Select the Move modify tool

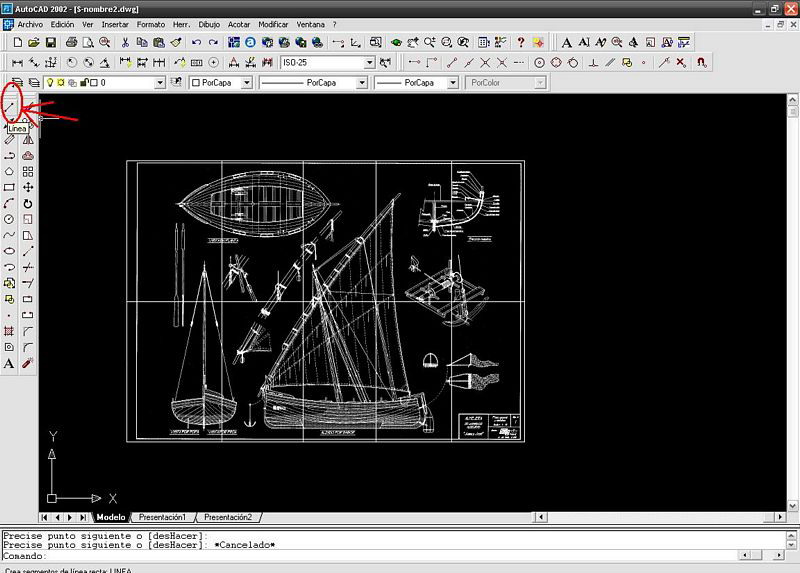point(28,187)
